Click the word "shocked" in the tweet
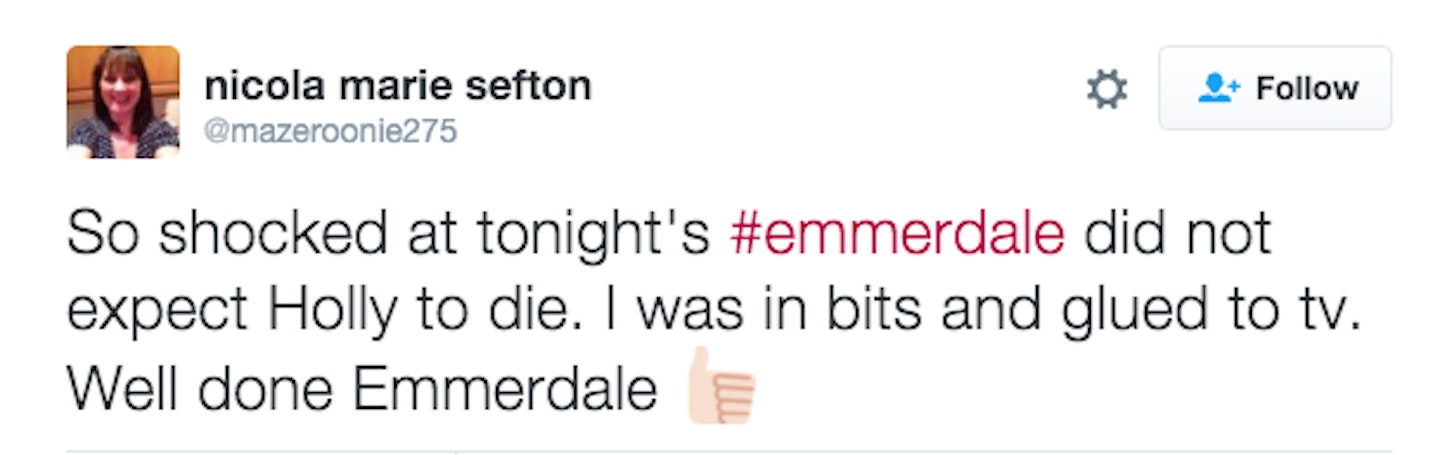Image resolution: width=1440 pixels, height=455 pixels. click(272, 235)
